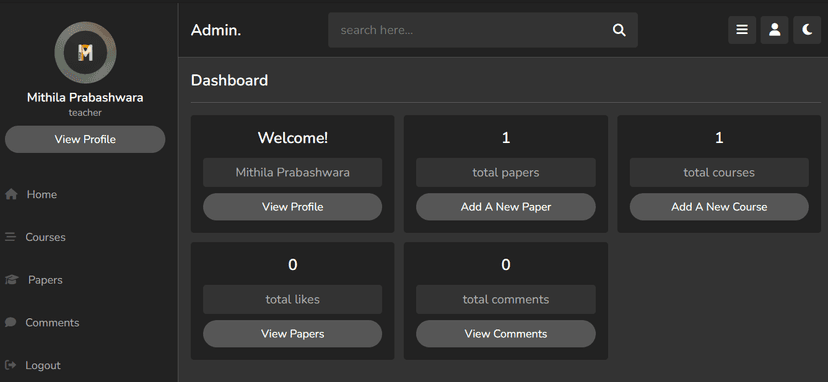Open the user account icon in header

(x=775, y=30)
